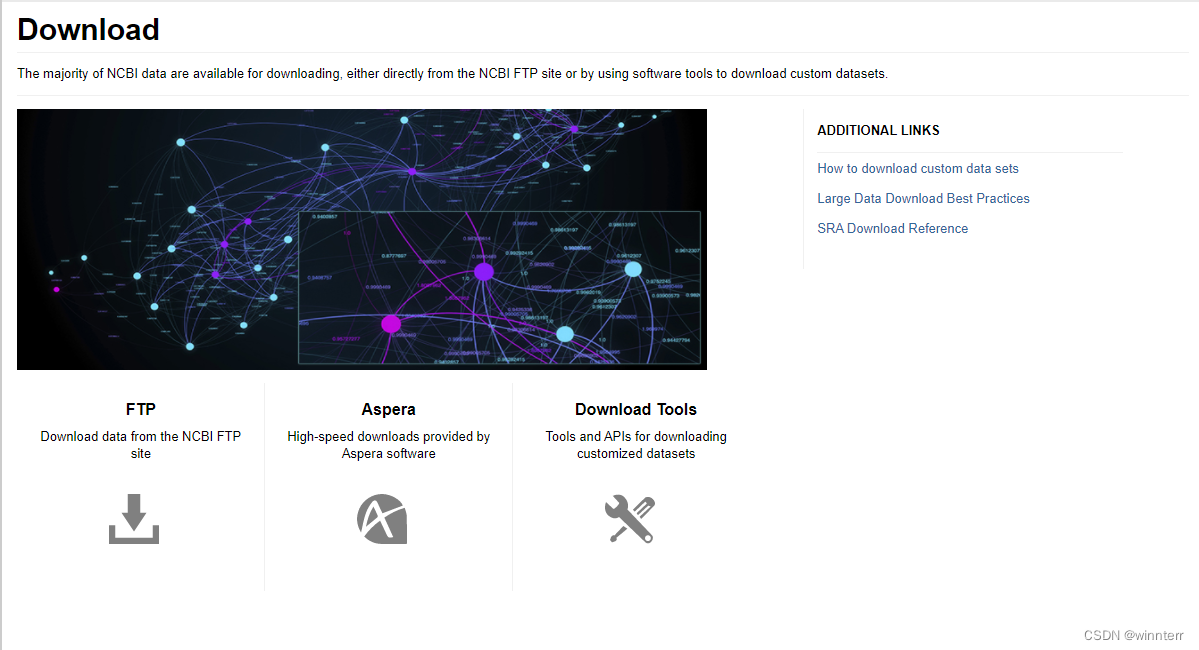Viewport: 1199px width, 650px height.
Task: Click the Aspera logo icon
Action: [x=382, y=518]
